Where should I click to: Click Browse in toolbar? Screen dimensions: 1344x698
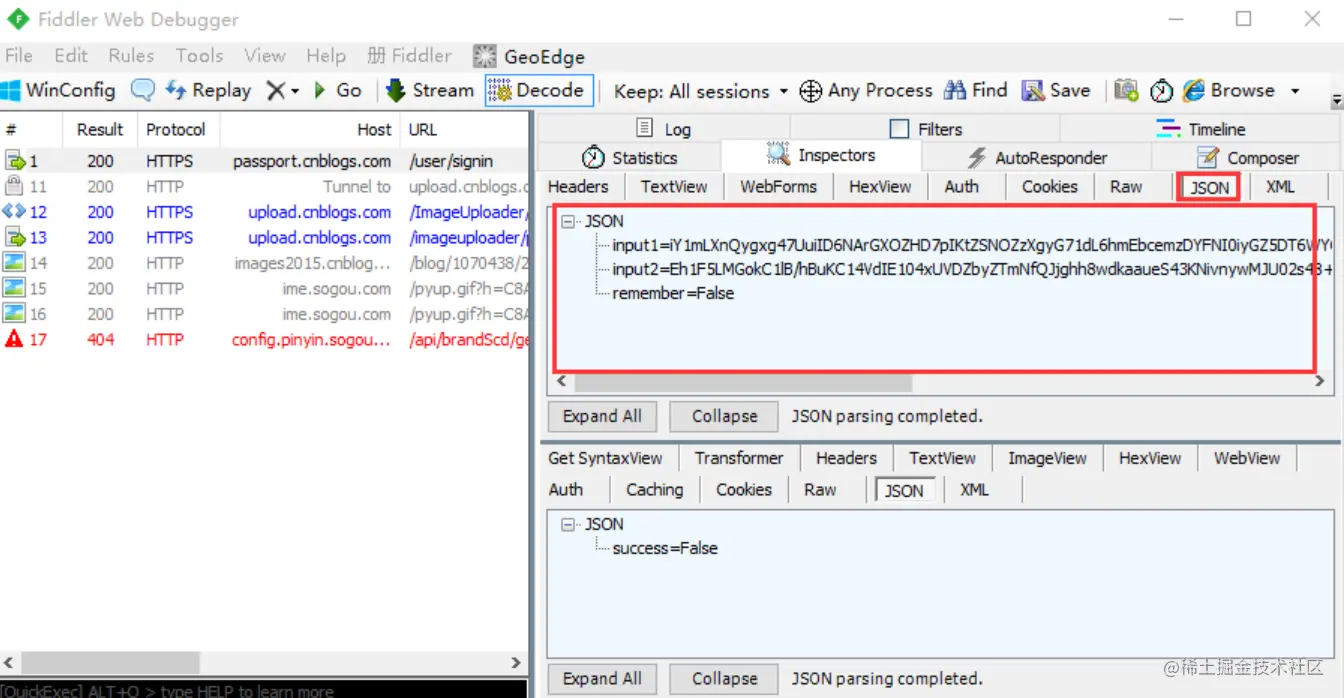(x=1229, y=90)
